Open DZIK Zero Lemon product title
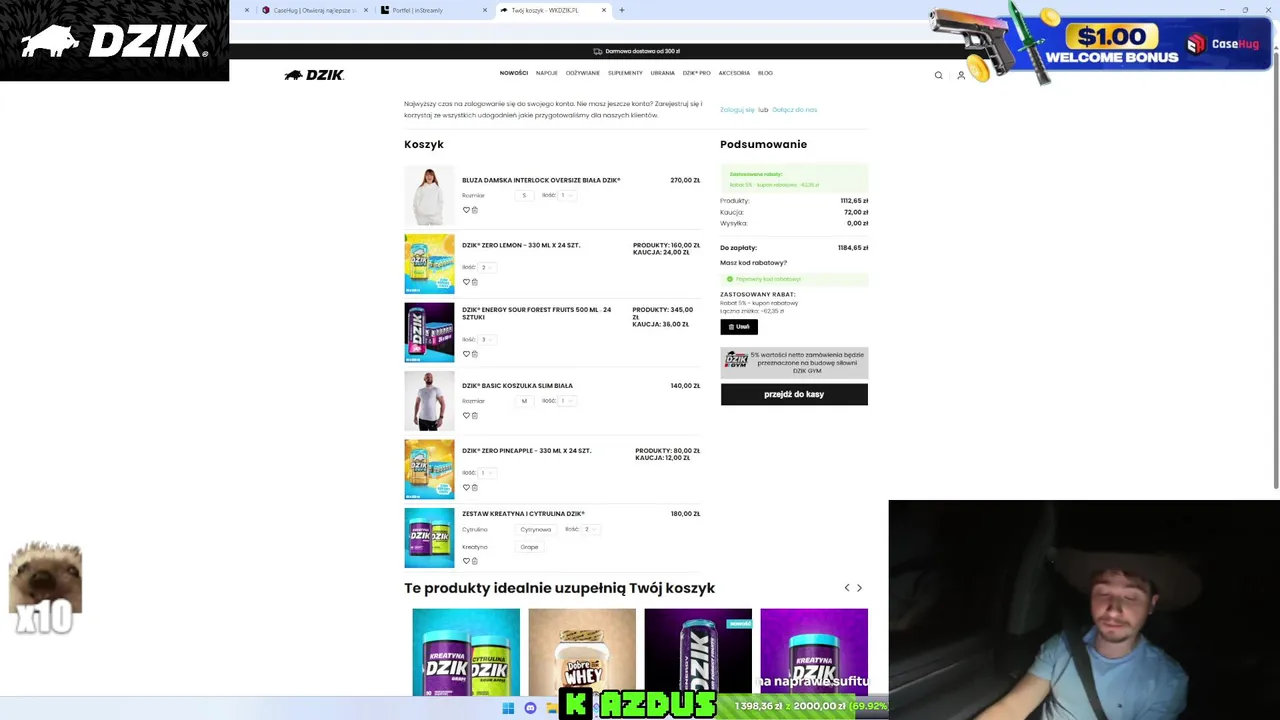This screenshot has width=1280, height=720. (x=521, y=245)
